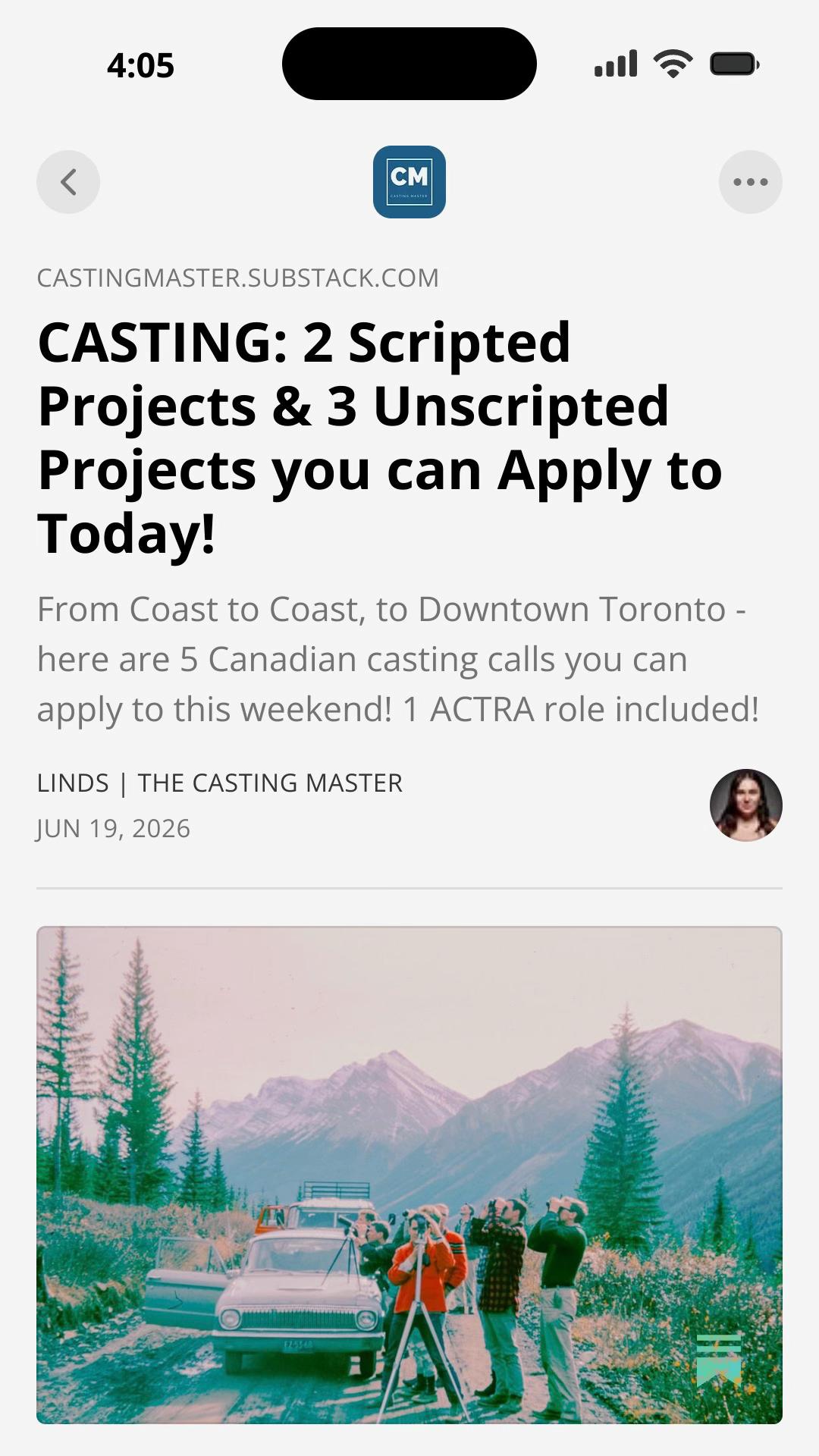The image size is (819, 1456).
Task: Tap the 4:05 clock in status bar
Action: [141, 65]
